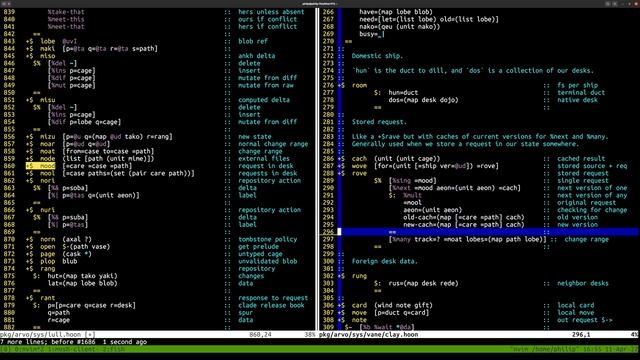Click the 'single request' comment
640x360 pixels.
pyautogui.click(x=583, y=181)
